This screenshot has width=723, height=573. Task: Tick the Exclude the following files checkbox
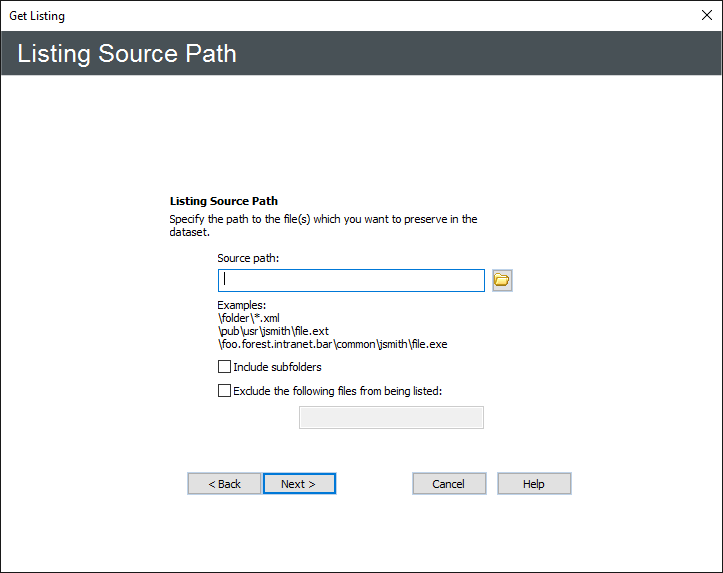(x=224, y=391)
